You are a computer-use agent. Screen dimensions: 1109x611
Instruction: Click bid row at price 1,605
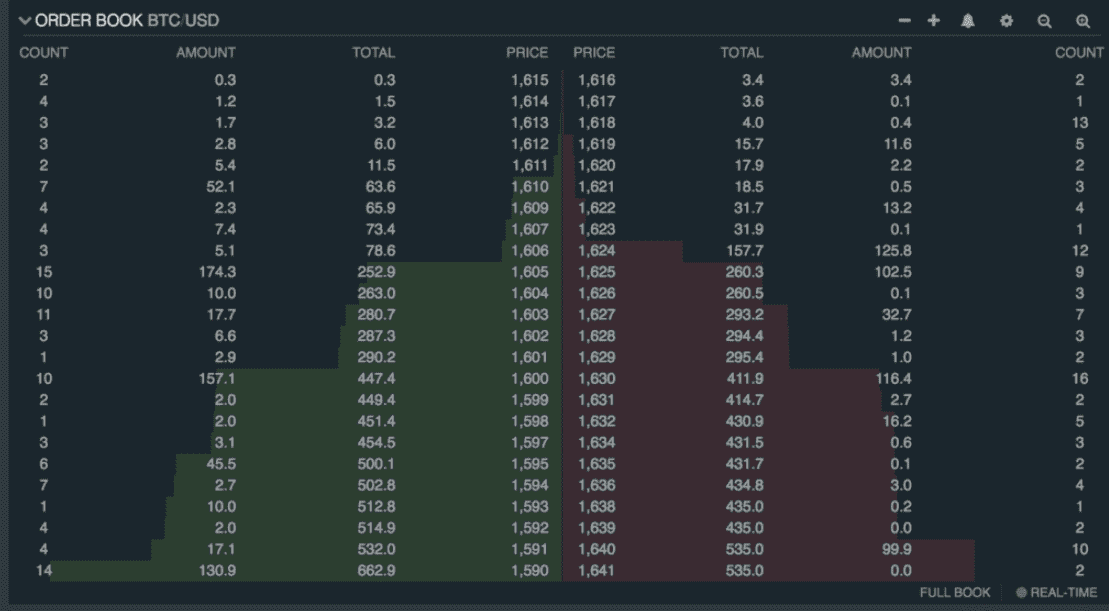pos(529,272)
